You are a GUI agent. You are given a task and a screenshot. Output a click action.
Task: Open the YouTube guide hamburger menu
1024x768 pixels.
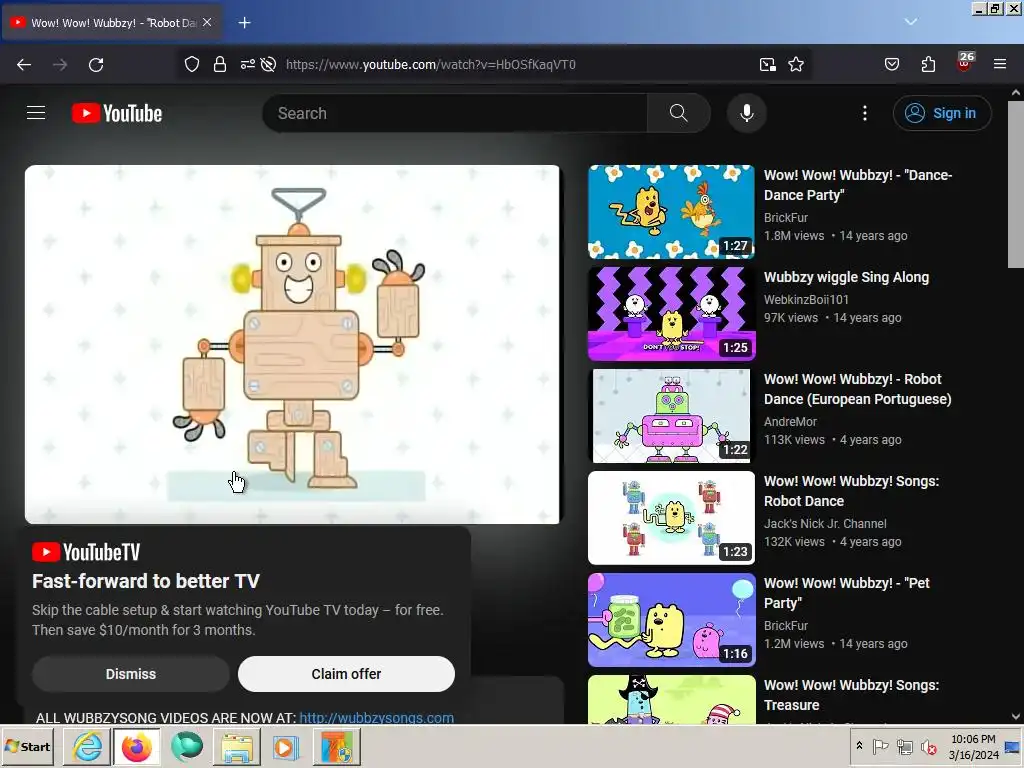(36, 113)
